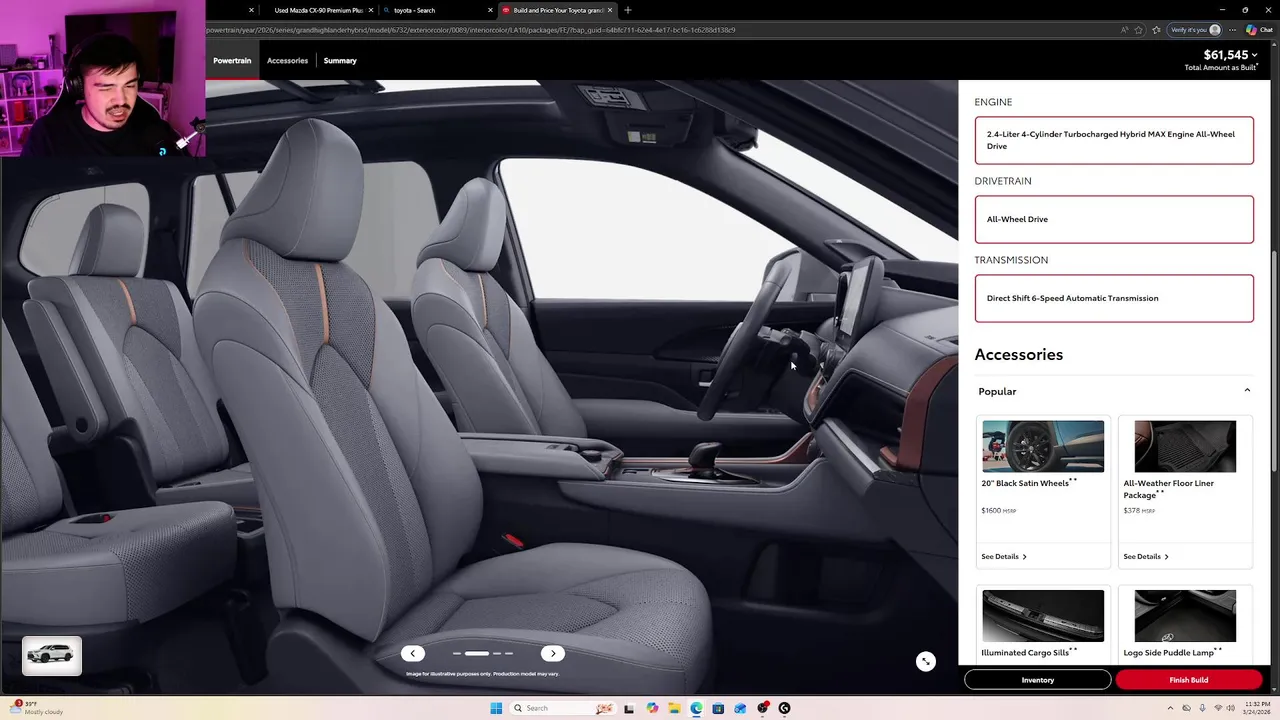Click the Finish Build button
Screen dimensions: 1280x720
click(1189, 680)
